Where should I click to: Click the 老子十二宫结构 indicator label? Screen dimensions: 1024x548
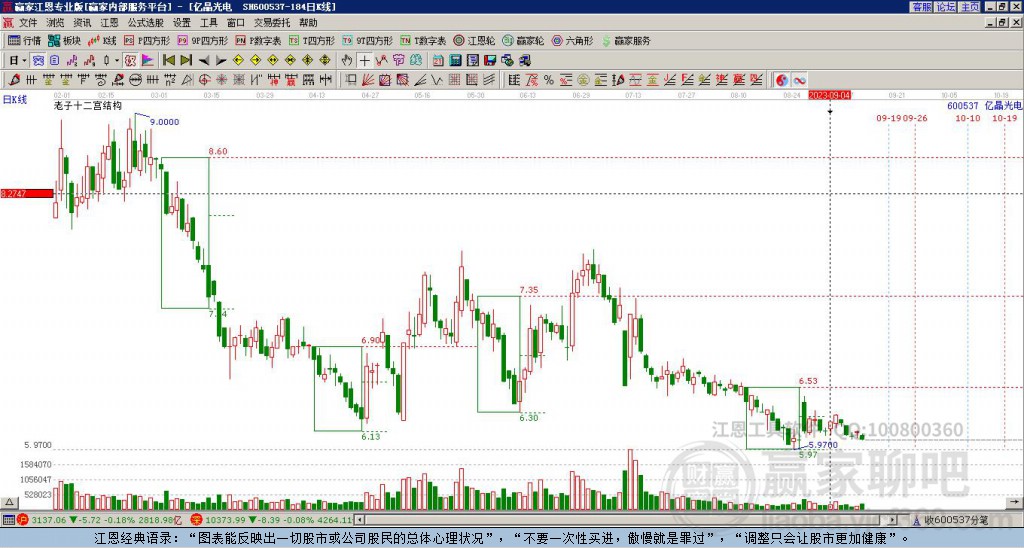(88, 105)
